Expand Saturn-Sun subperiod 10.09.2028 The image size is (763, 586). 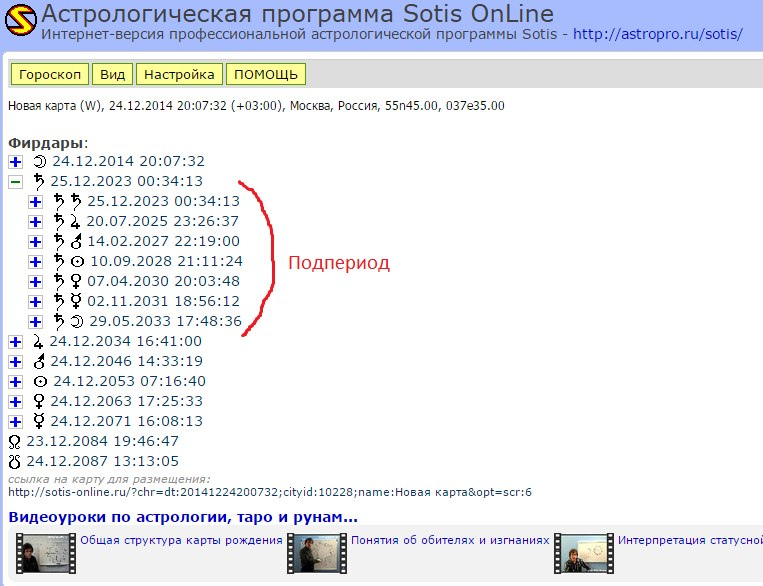pyautogui.click(x=35, y=262)
